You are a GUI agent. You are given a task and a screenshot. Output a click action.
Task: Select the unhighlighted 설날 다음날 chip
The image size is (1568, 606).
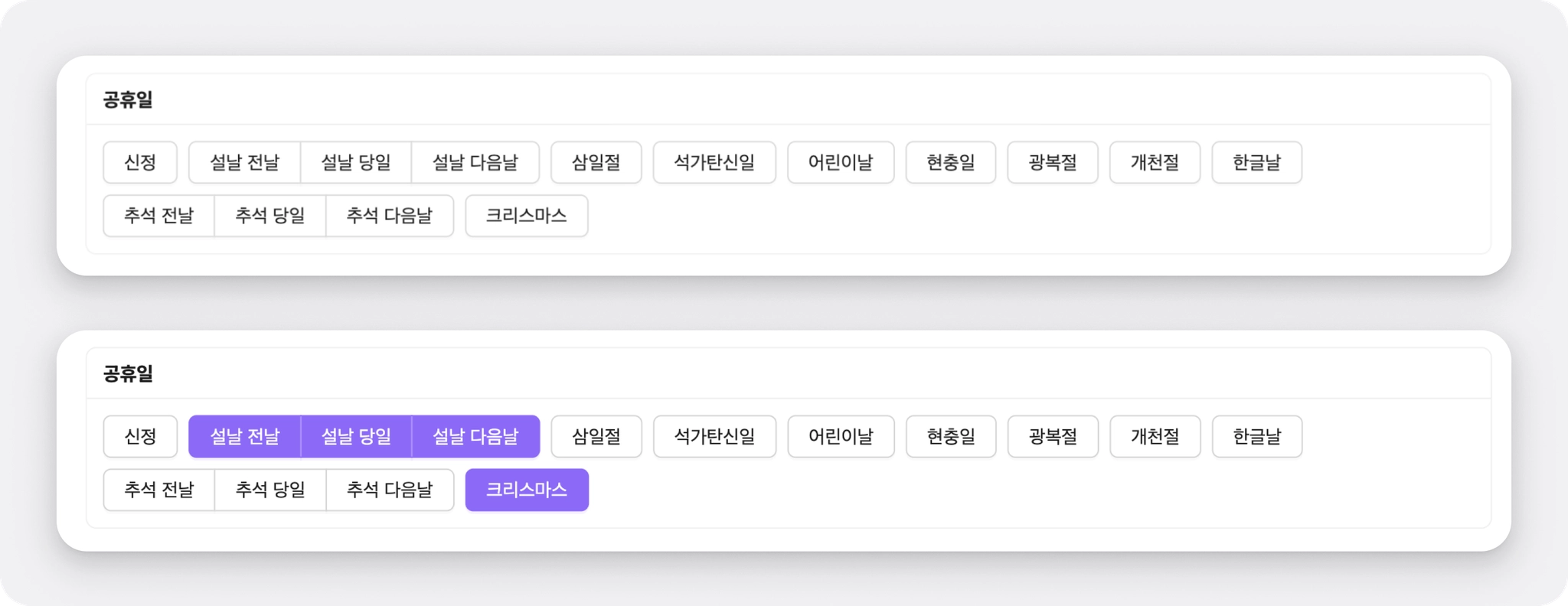[475, 162]
